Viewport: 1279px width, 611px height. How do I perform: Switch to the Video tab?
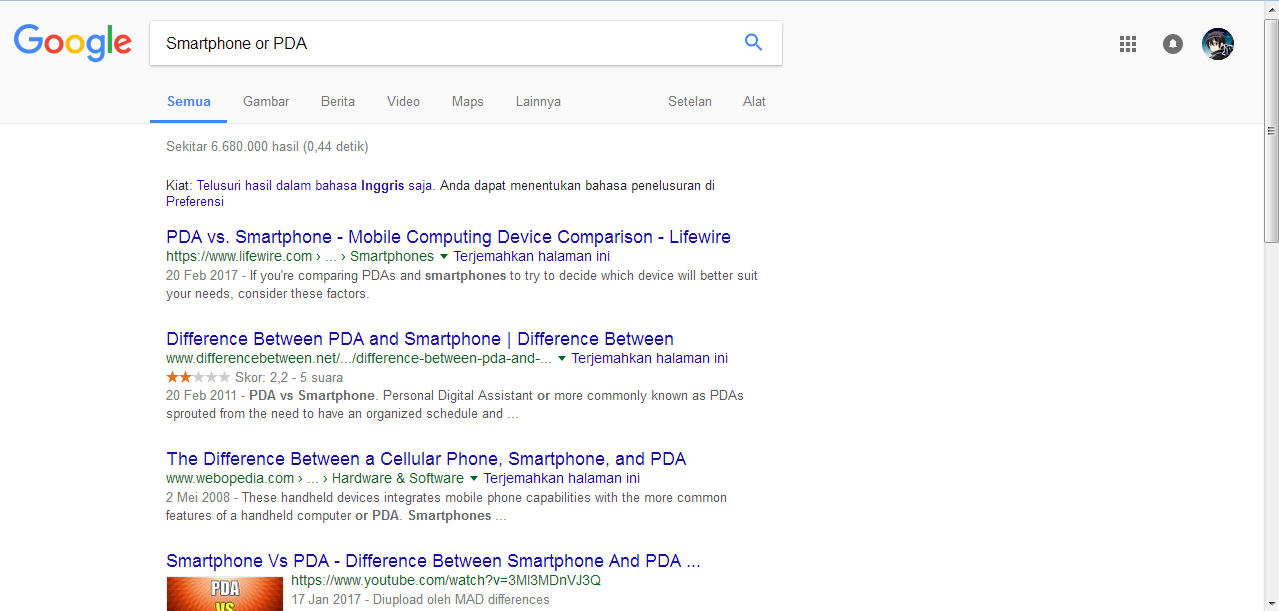(403, 101)
